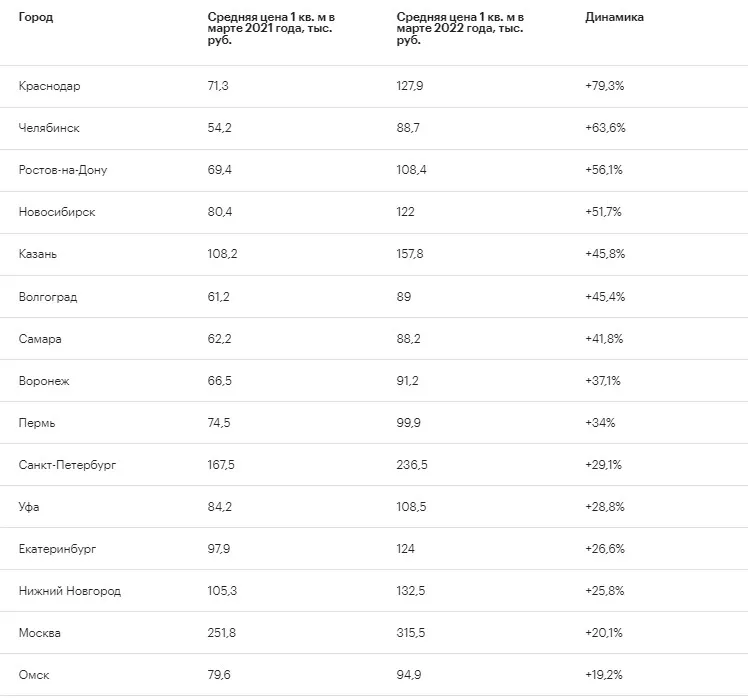Click the Динамика column header

coord(614,17)
